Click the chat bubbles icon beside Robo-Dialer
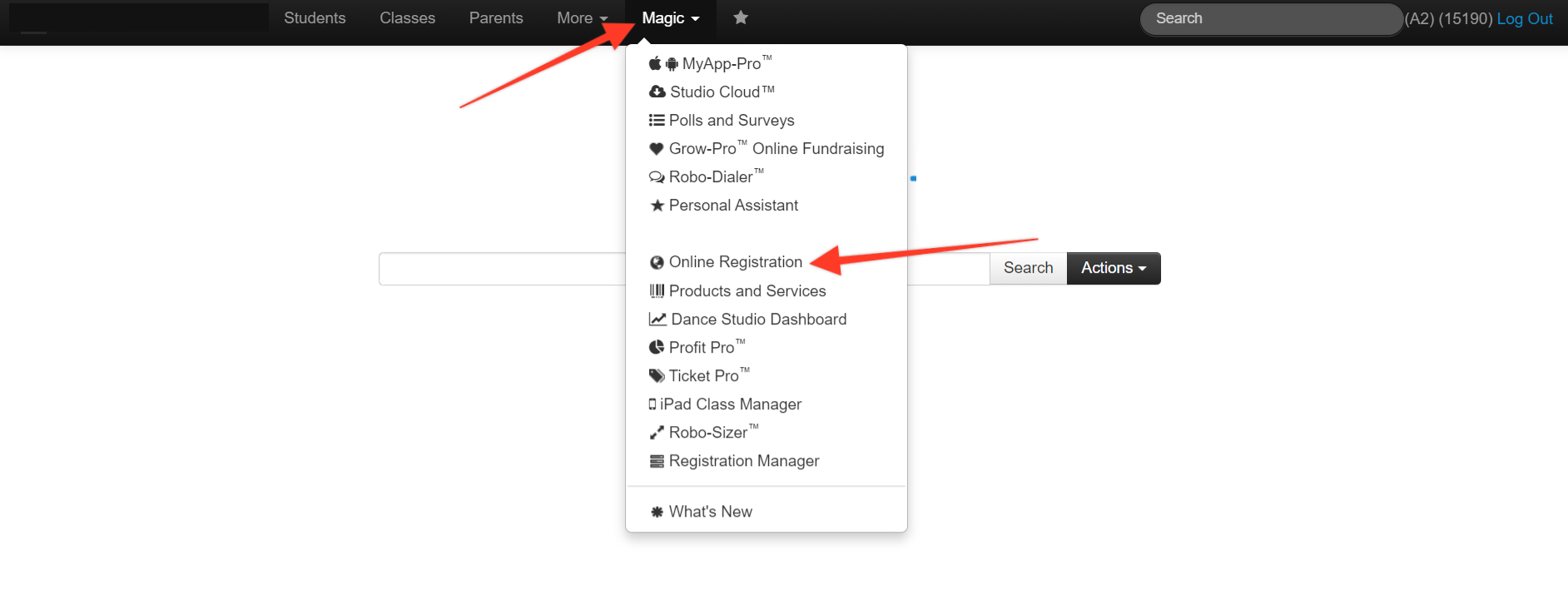This screenshot has width=1568, height=590. tap(657, 177)
